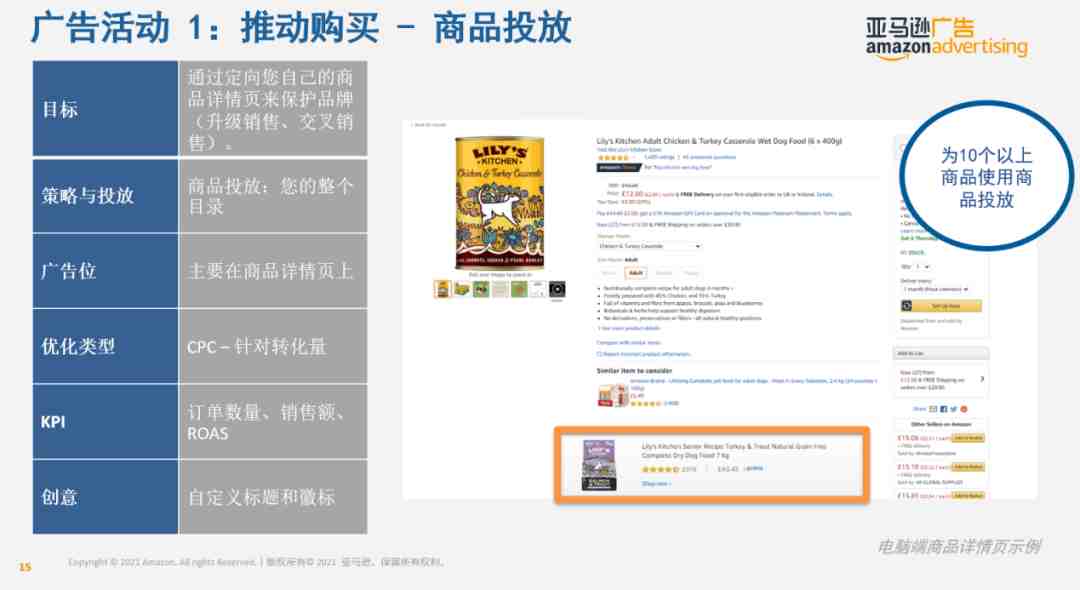Viewport: 1080px width, 590px height.
Task: Click the '为10个以上商品使用商品投放' callout text
Action: (986, 178)
